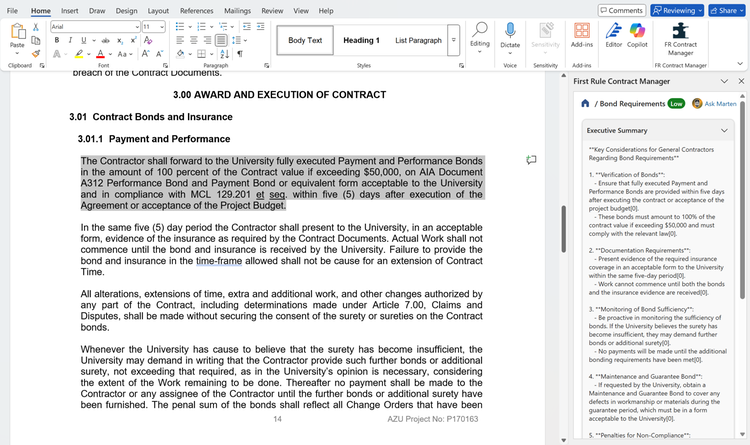Click the Share button
The image size is (750, 445).
click(727, 11)
